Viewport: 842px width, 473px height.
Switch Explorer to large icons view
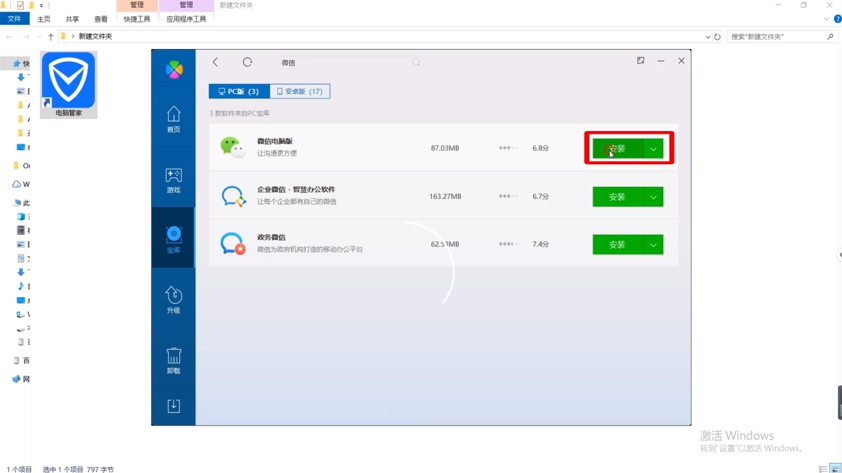click(x=835, y=469)
